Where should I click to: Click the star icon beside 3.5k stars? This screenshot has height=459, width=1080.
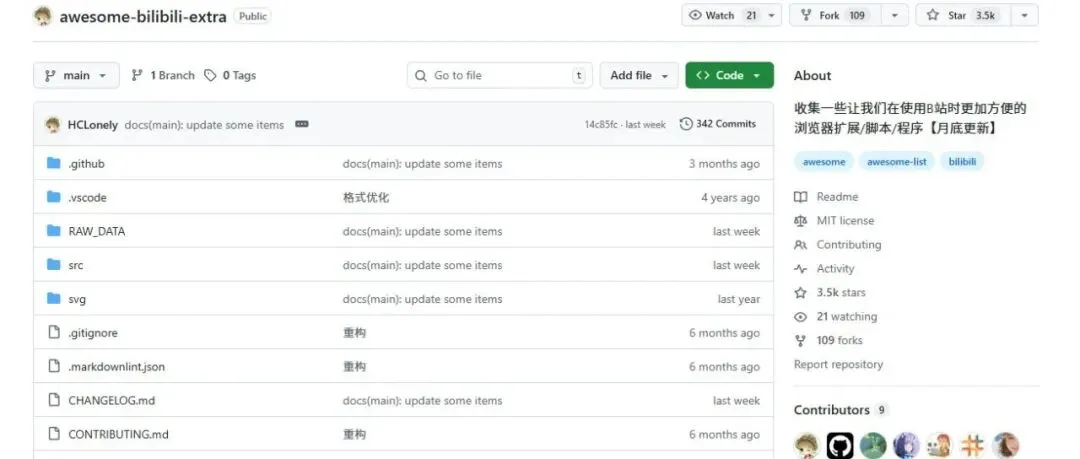point(800,293)
